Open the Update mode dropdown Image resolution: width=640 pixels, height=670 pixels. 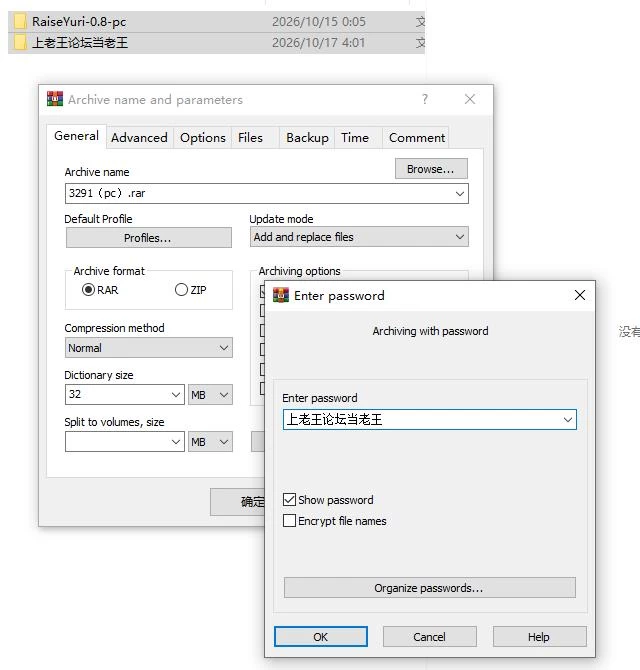(359, 237)
